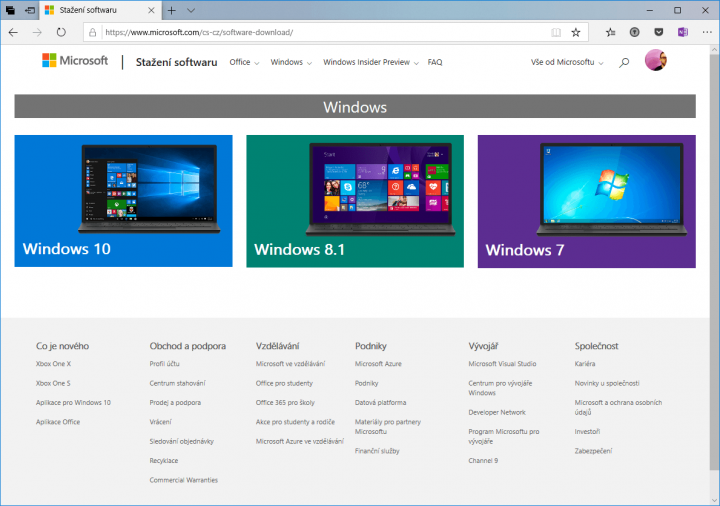Open the Favorites hub icon
The width and height of the screenshot is (720, 506).
pos(610,32)
